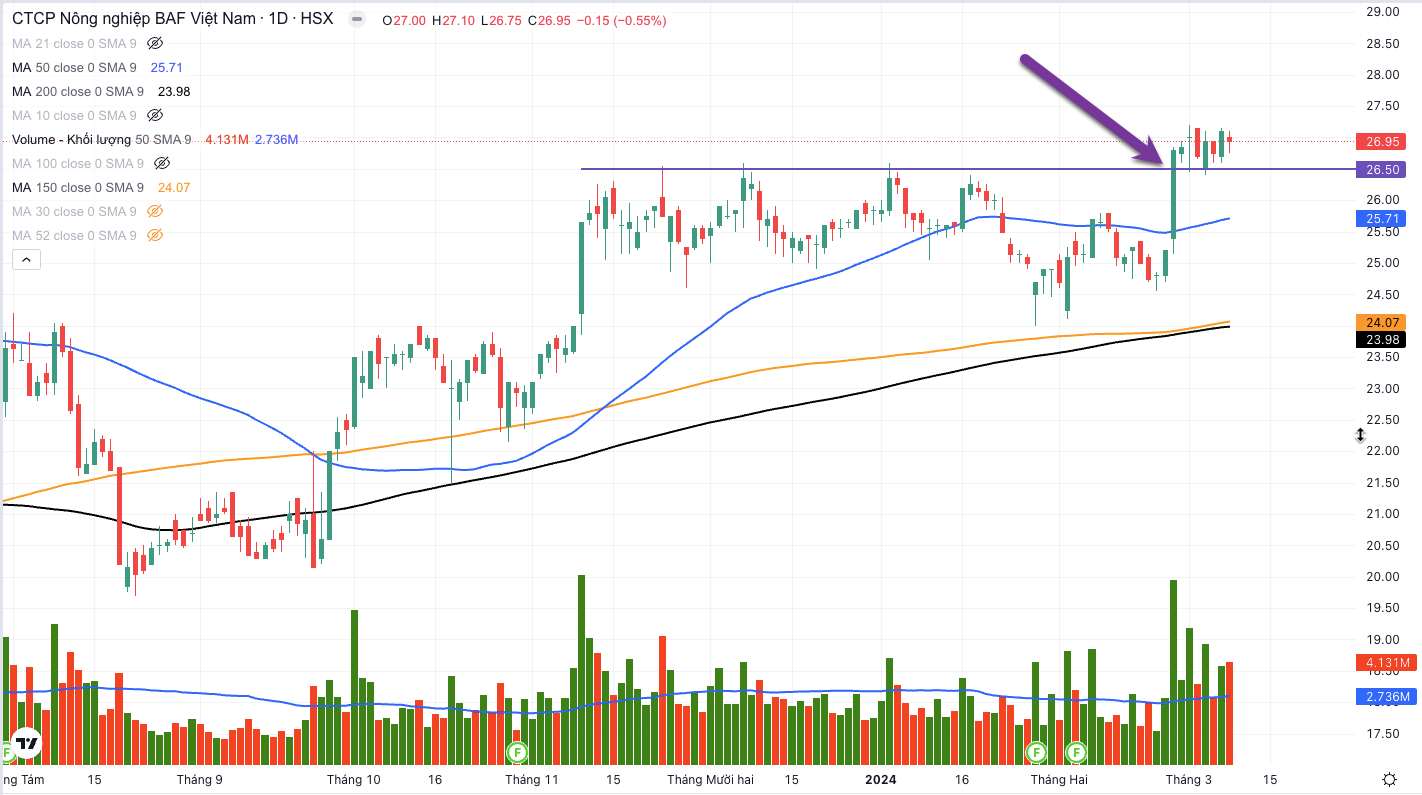Select the grayed MA 100 close label
The height and width of the screenshot is (795, 1422).
click(78, 163)
